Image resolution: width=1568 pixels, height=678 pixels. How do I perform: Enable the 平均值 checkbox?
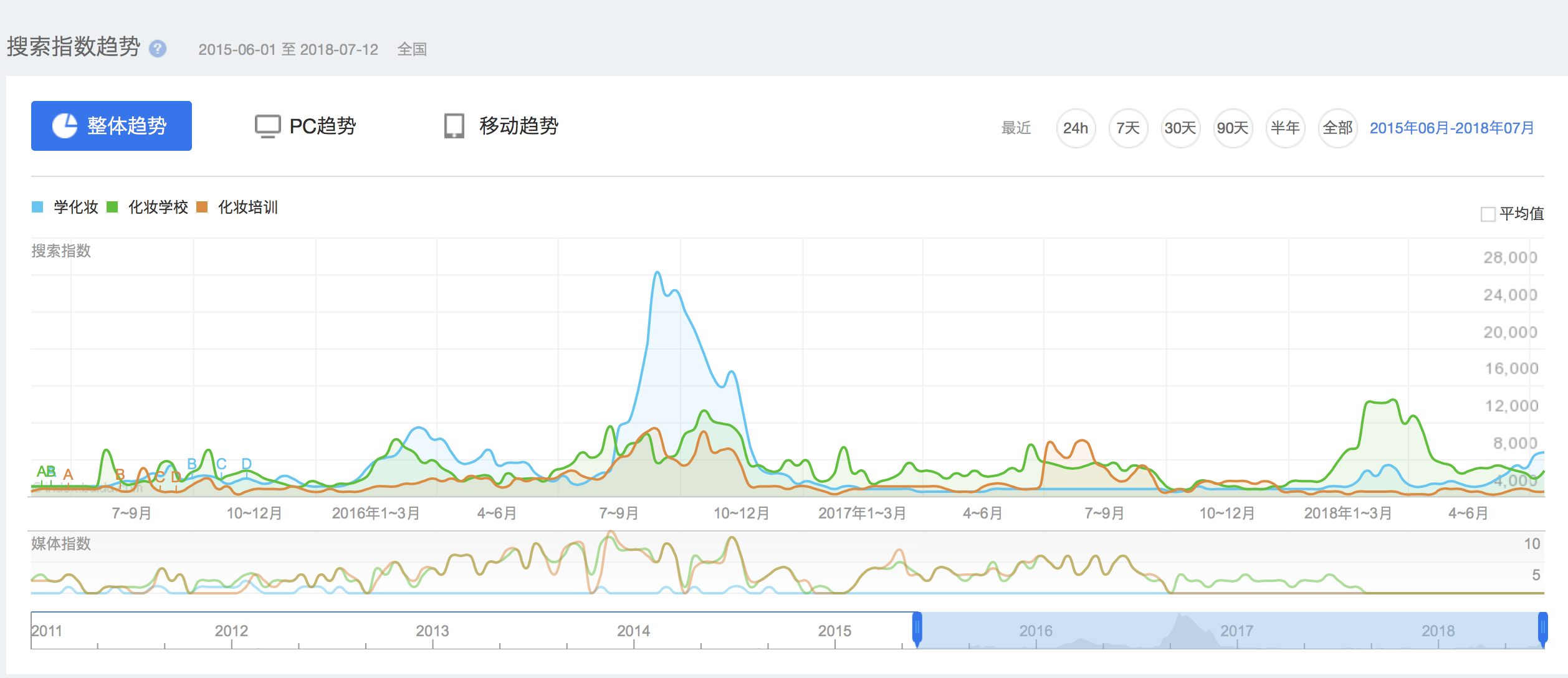[x=1488, y=214]
